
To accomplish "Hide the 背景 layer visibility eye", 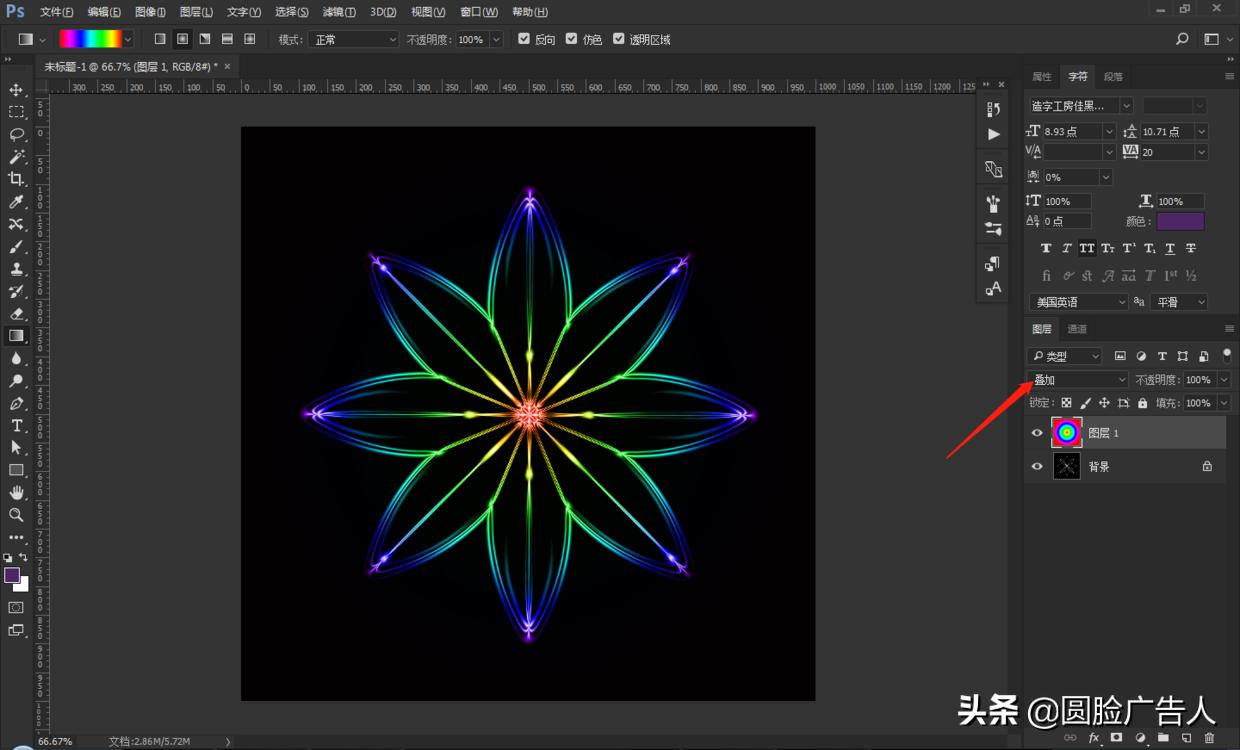I will tap(1037, 466).
